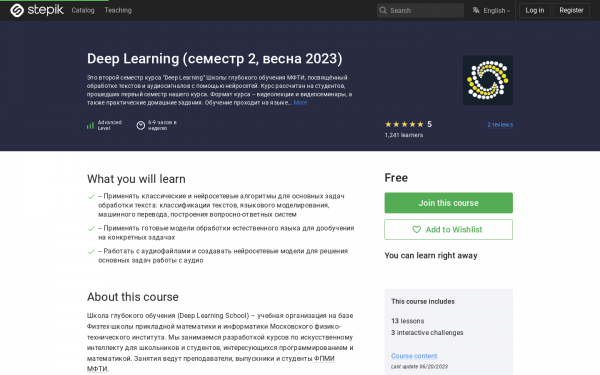
Task: Click the More link in description
Action: (300, 103)
